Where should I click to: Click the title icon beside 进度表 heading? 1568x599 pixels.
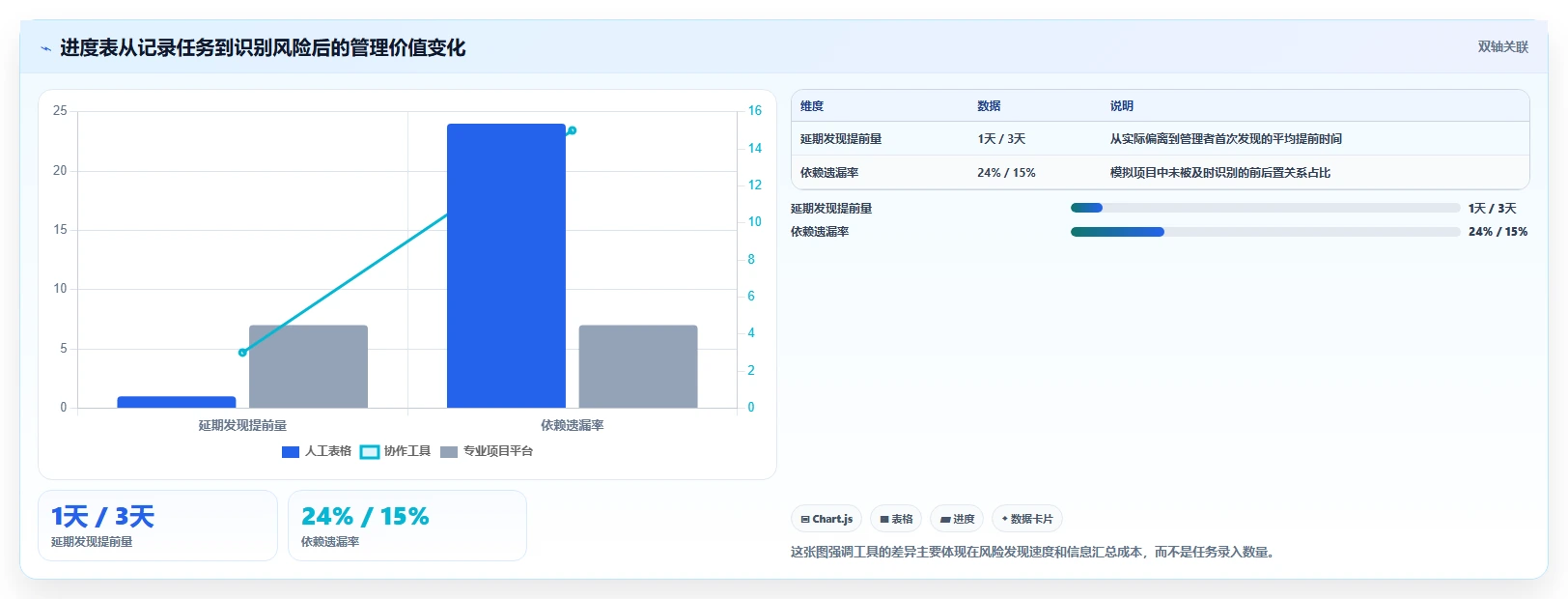pos(45,48)
